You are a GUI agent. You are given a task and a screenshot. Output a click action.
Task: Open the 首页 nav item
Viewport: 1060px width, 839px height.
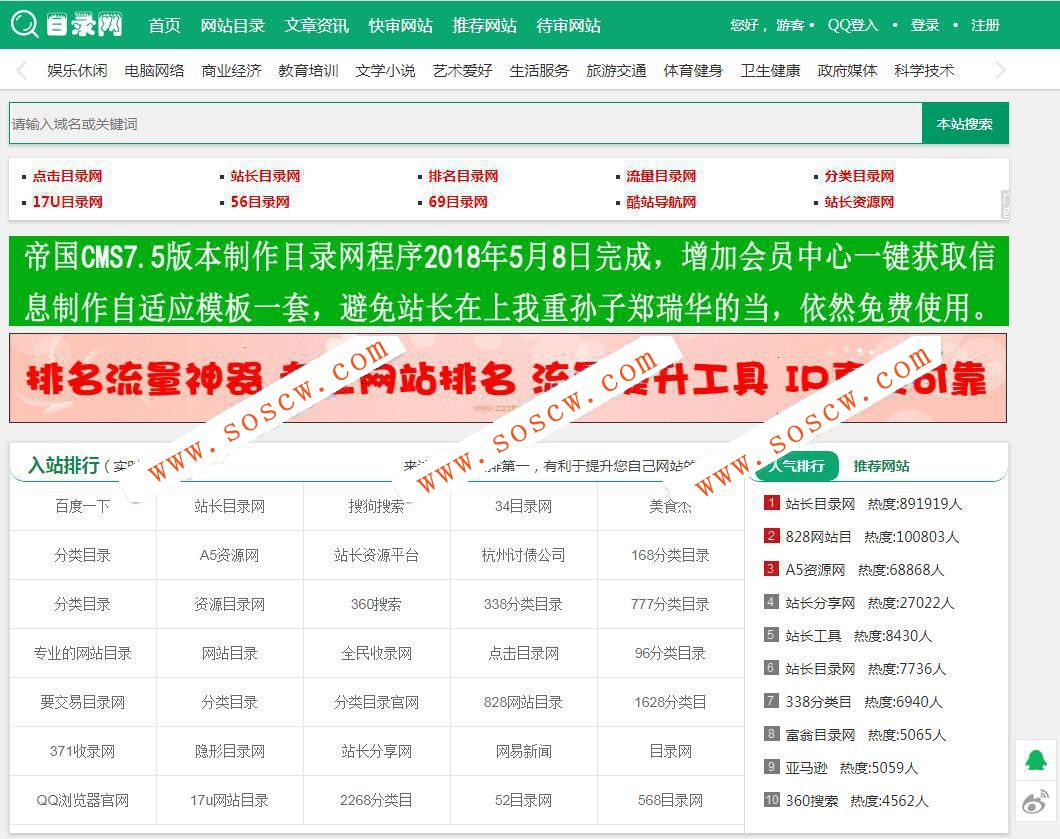tap(164, 26)
